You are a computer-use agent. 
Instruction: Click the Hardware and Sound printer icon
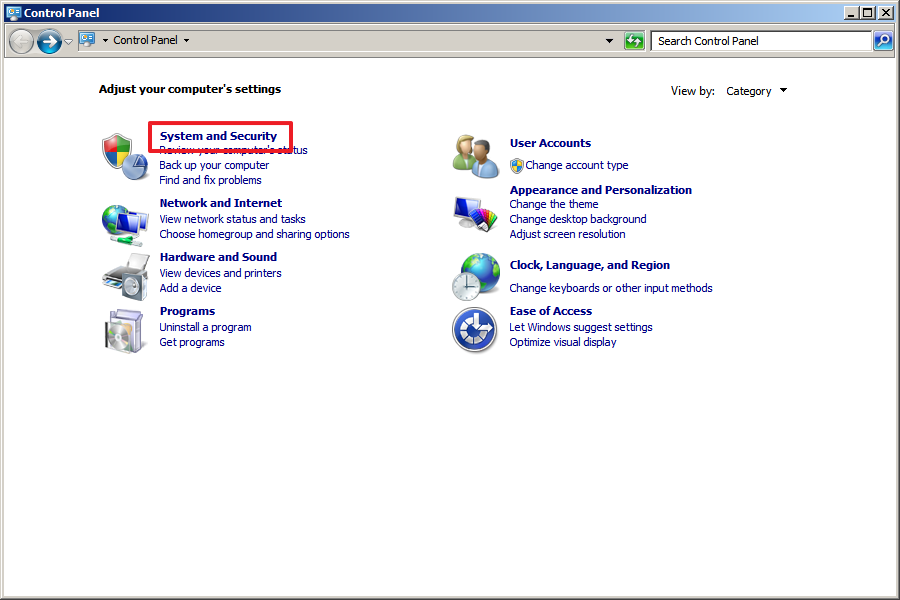(125, 276)
